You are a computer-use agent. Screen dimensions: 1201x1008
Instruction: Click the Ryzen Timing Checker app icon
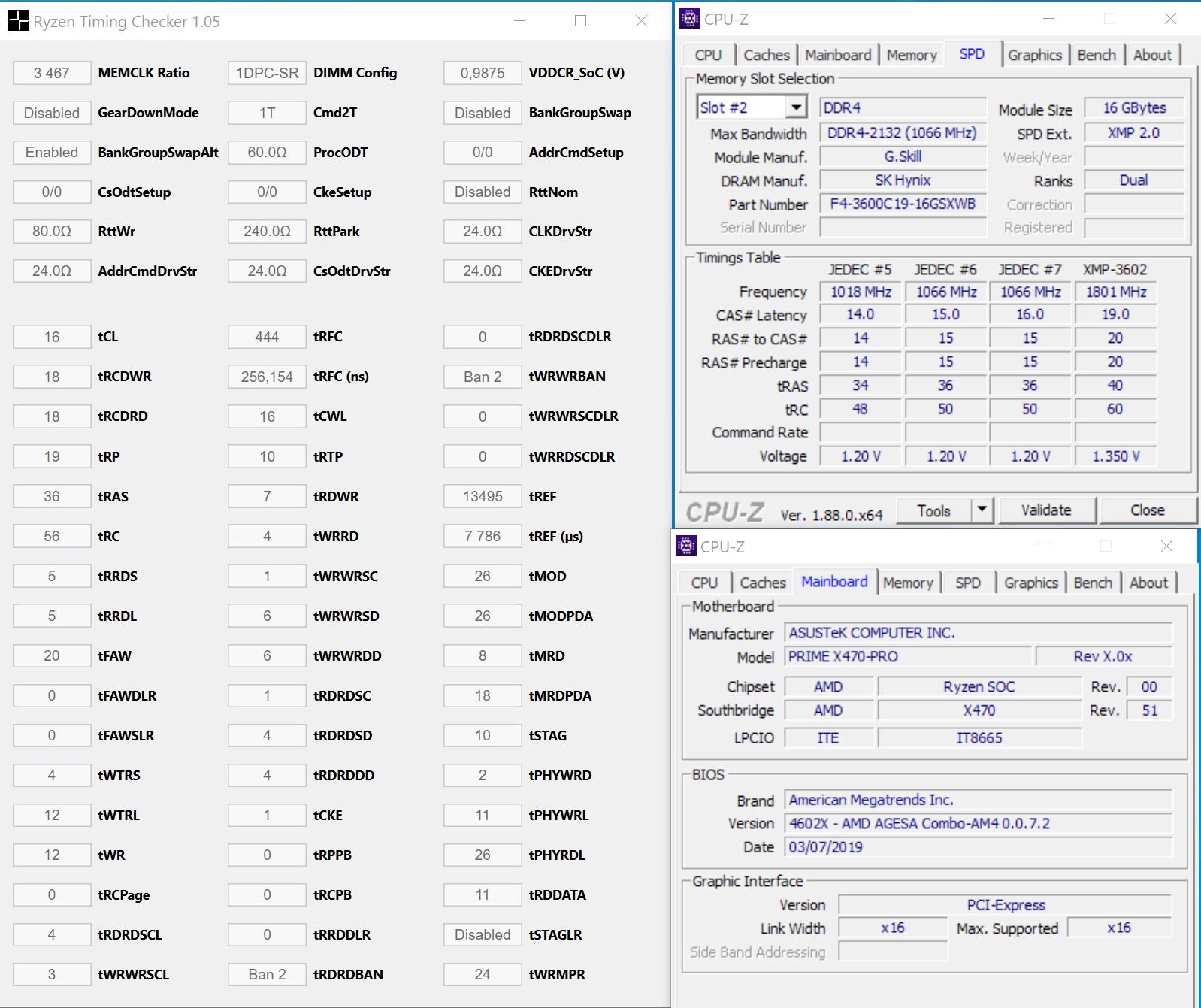tap(18, 20)
